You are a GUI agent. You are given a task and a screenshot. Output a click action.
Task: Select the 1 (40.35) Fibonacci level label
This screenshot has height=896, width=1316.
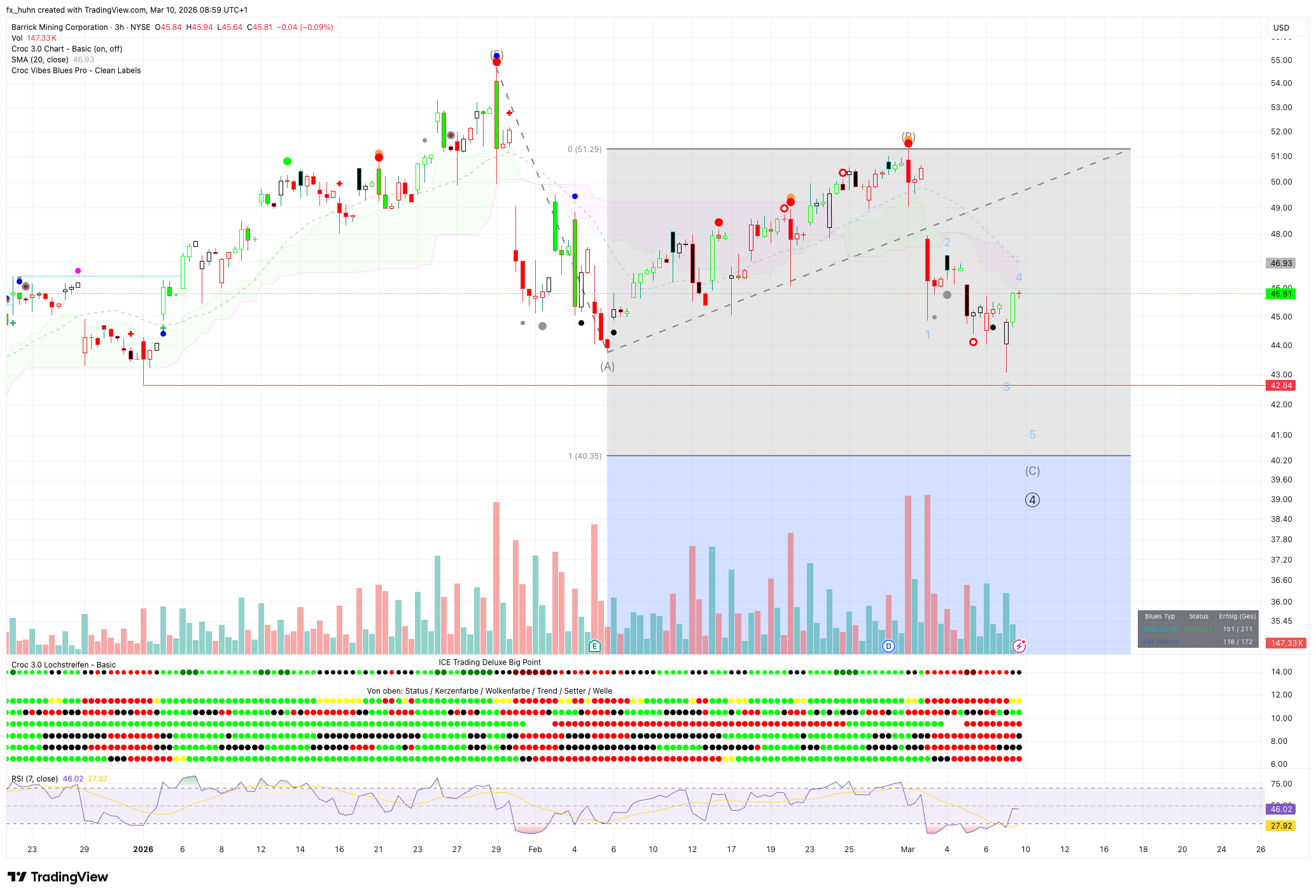coord(584,456)
